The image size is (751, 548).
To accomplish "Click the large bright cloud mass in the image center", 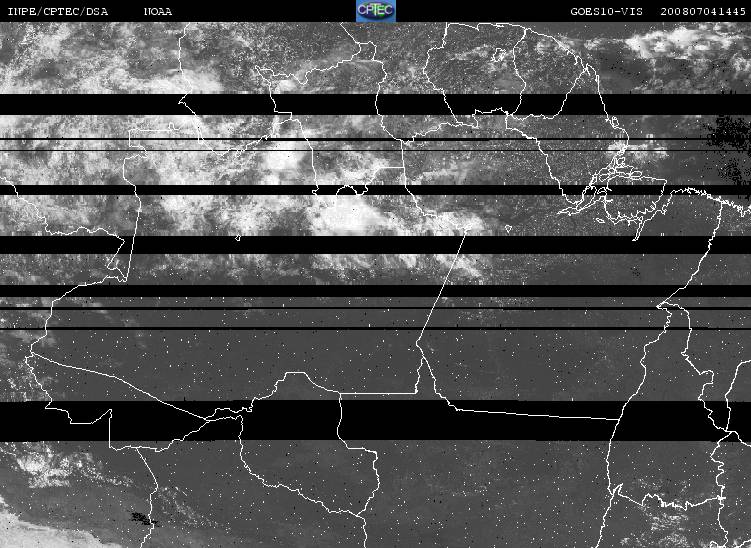I will coord(347,216).
